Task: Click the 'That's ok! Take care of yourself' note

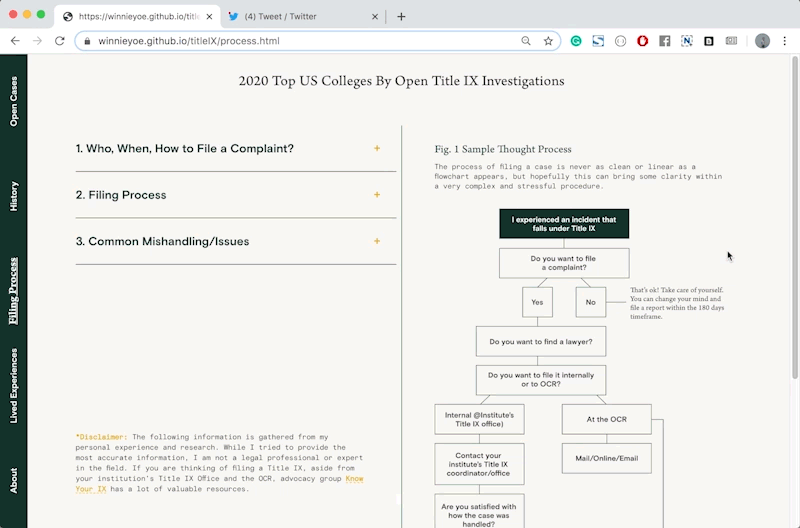Action: pos(677,303)
